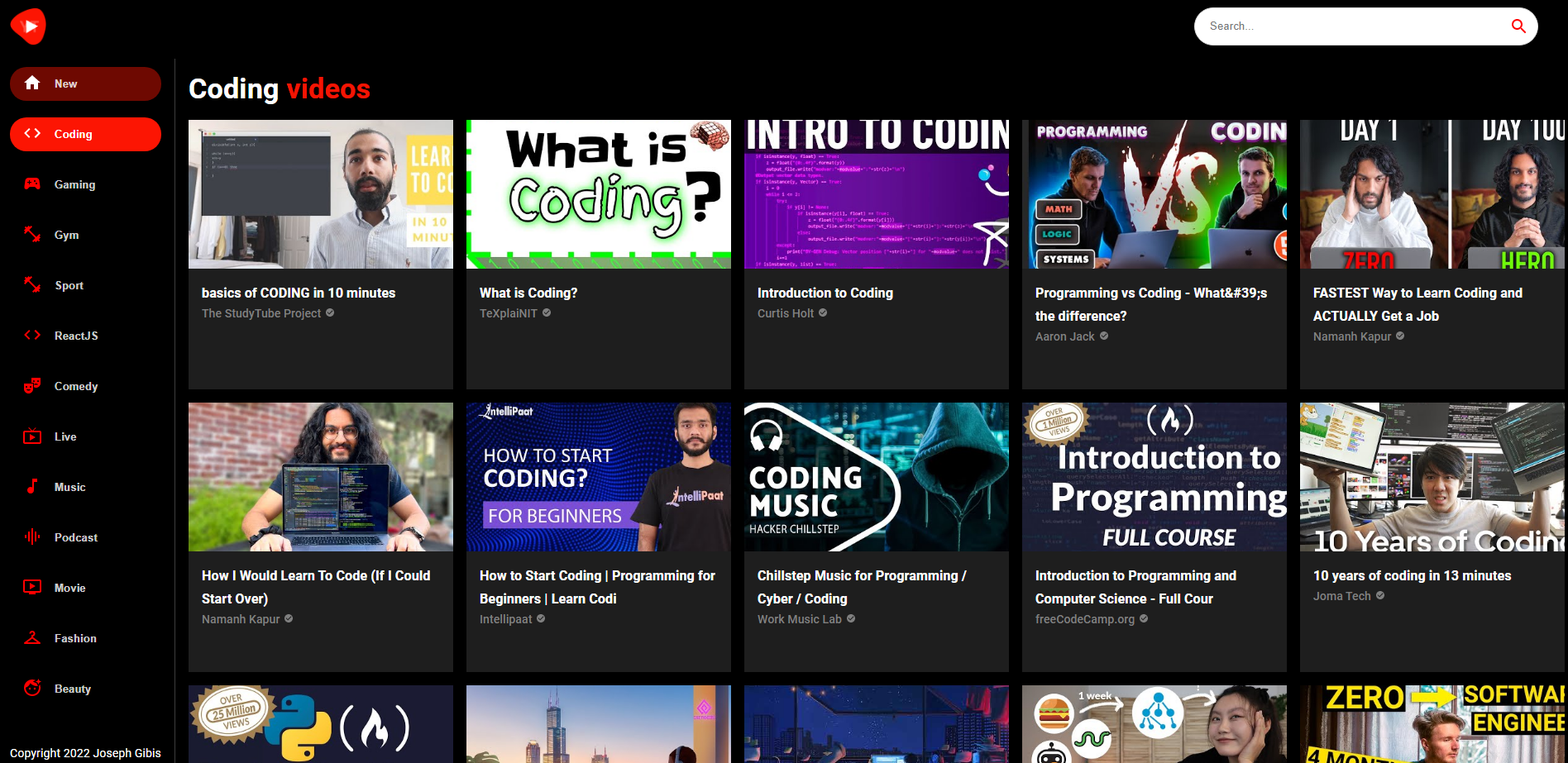Open Introduction to Programming Full Course thumbnail
This screenshot has height=763, width=1568.
pos(1154,477)
